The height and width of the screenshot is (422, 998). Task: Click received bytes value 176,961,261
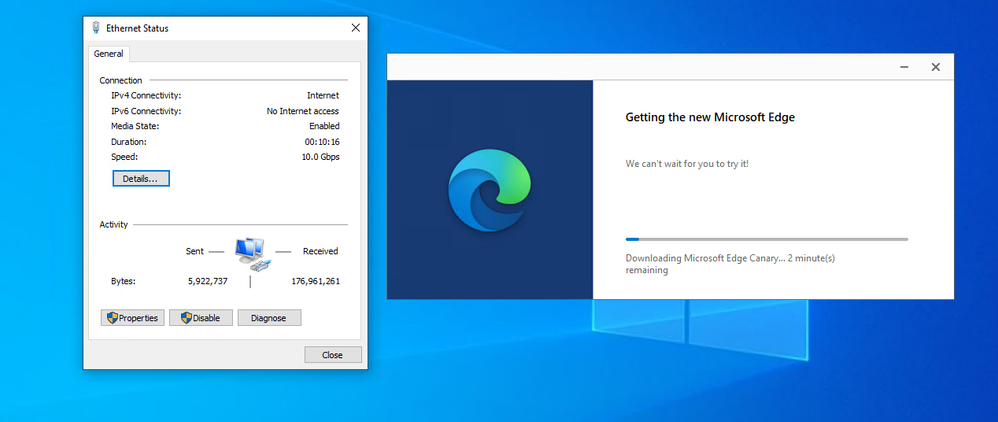pyautogui.click(x=316, y=281)
